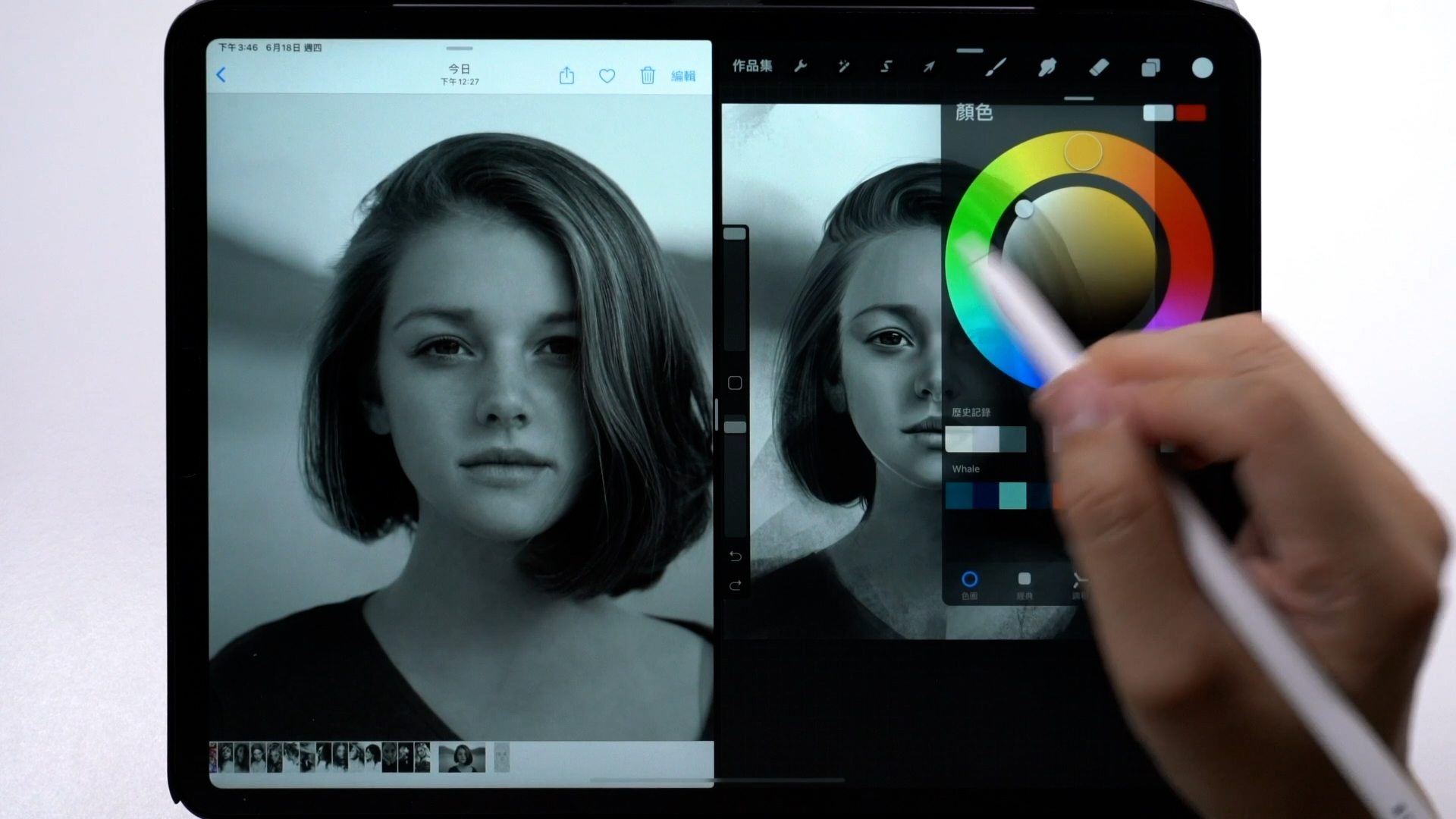This screenshot has height=819, width=1456.
Task: Select the portrait thumbnail in filmstrip
Action: [x=462, y=758]
